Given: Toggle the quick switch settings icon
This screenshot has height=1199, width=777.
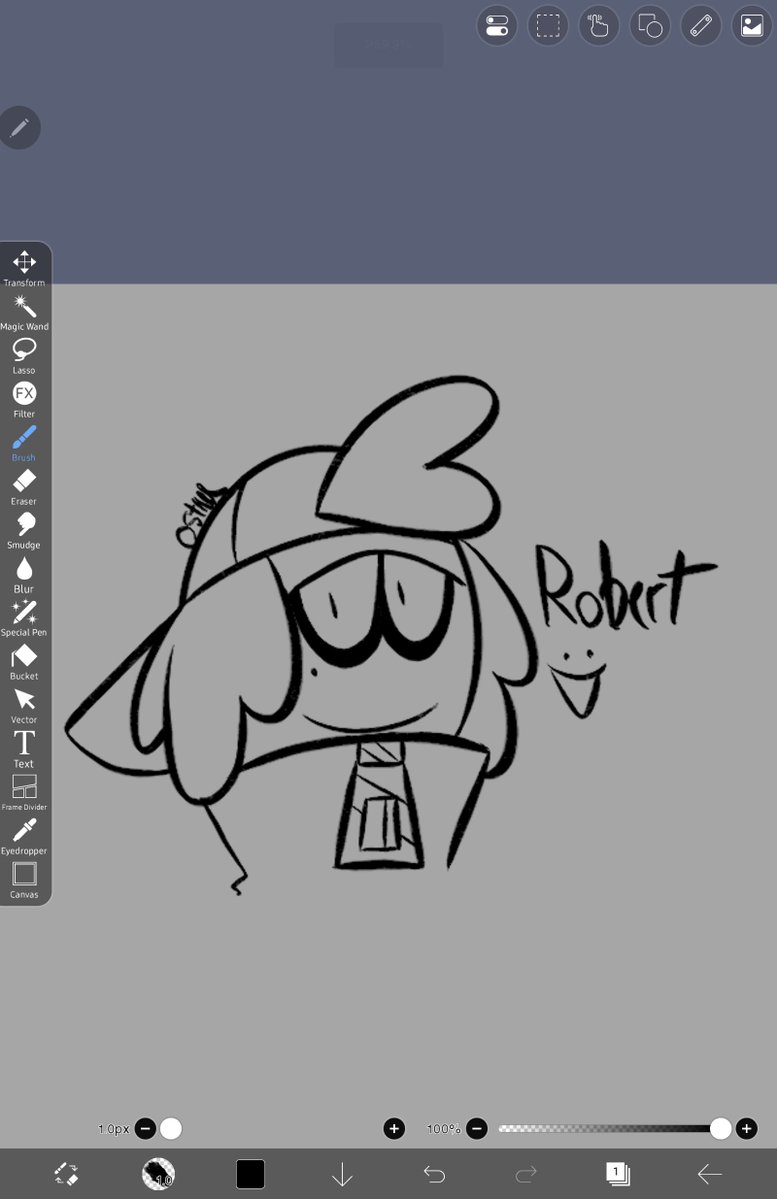Looking at the screenshot, I should click(497, 26).
